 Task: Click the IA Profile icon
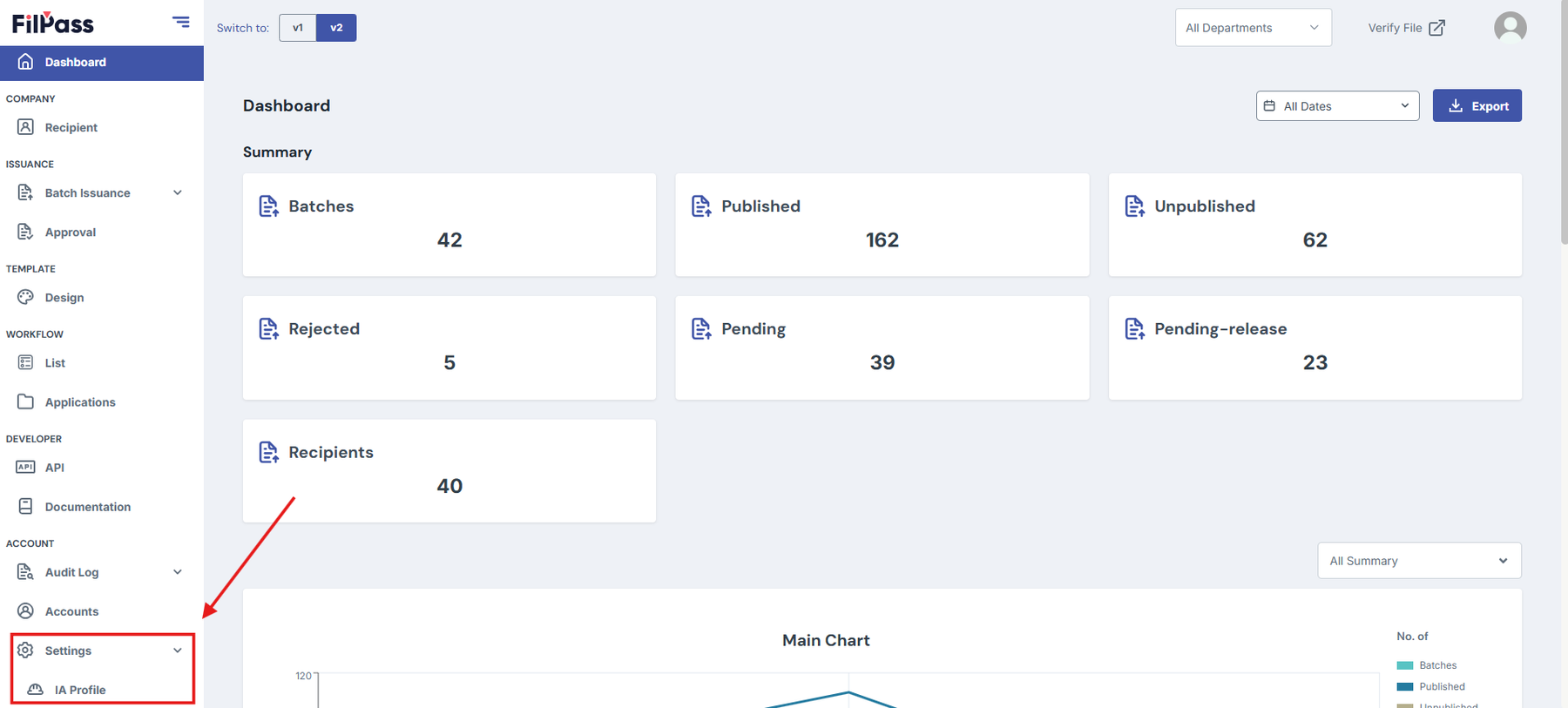[x=35, y=690]
